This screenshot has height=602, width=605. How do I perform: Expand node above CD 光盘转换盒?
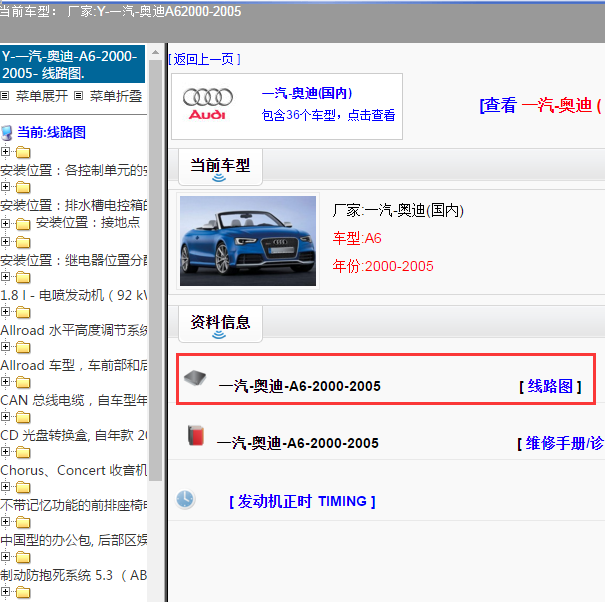click(5, 416)
